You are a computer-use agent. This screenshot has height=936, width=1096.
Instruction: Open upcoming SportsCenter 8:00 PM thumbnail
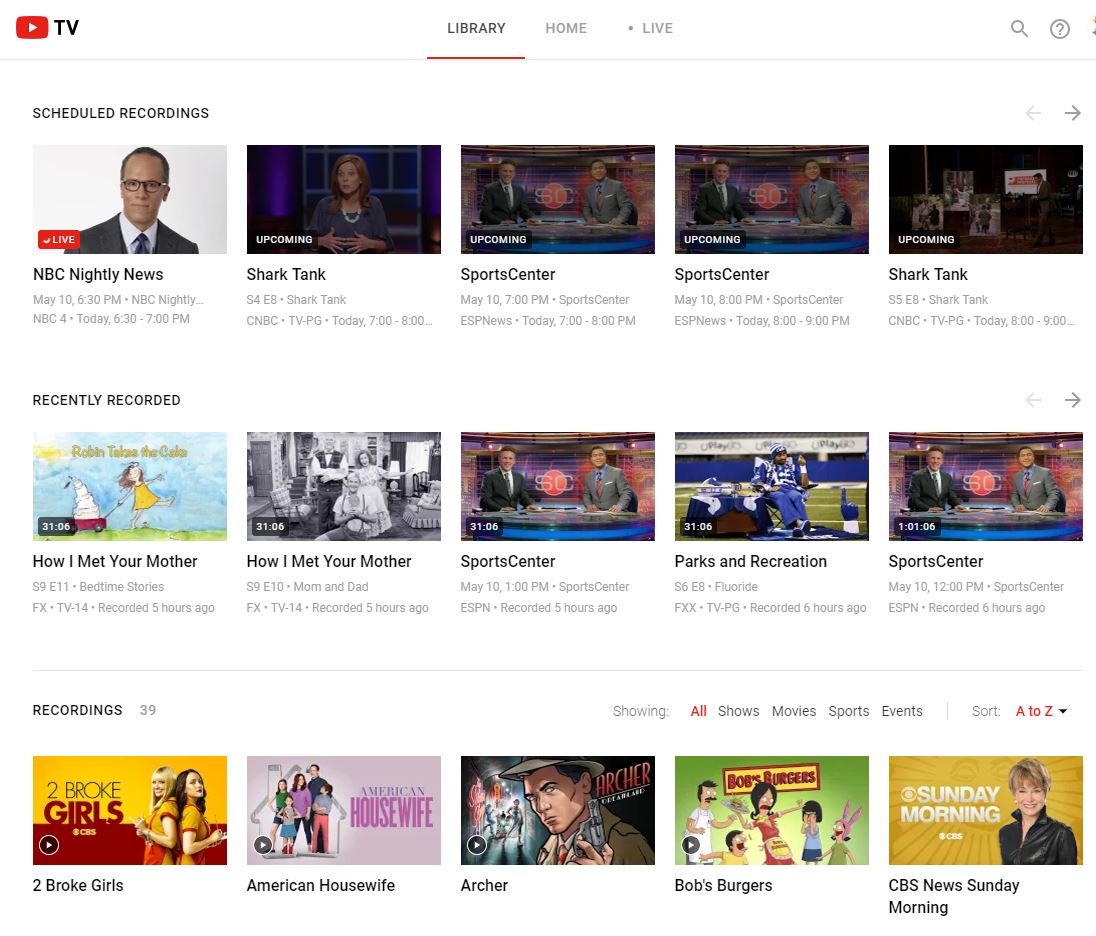click(772, 199)
